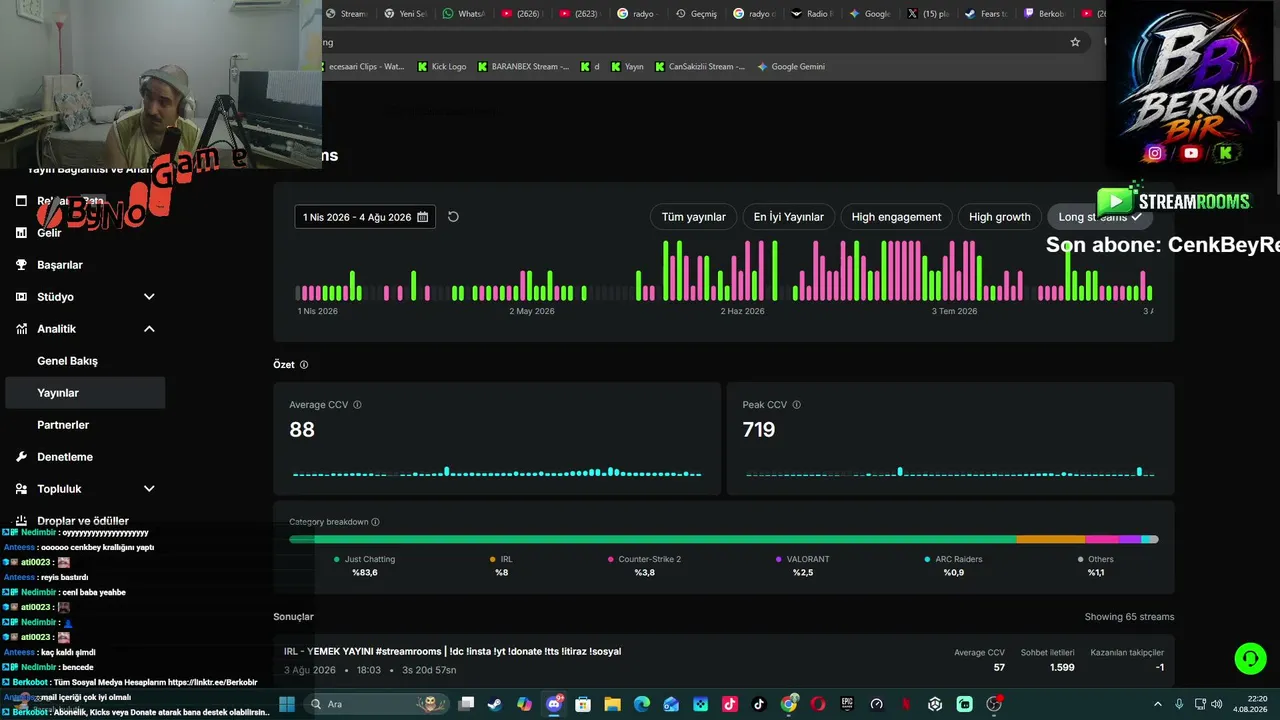Click the Topluluk sidebar icon
This screenshot has height=720, width=1280.
tap(21, 489)
